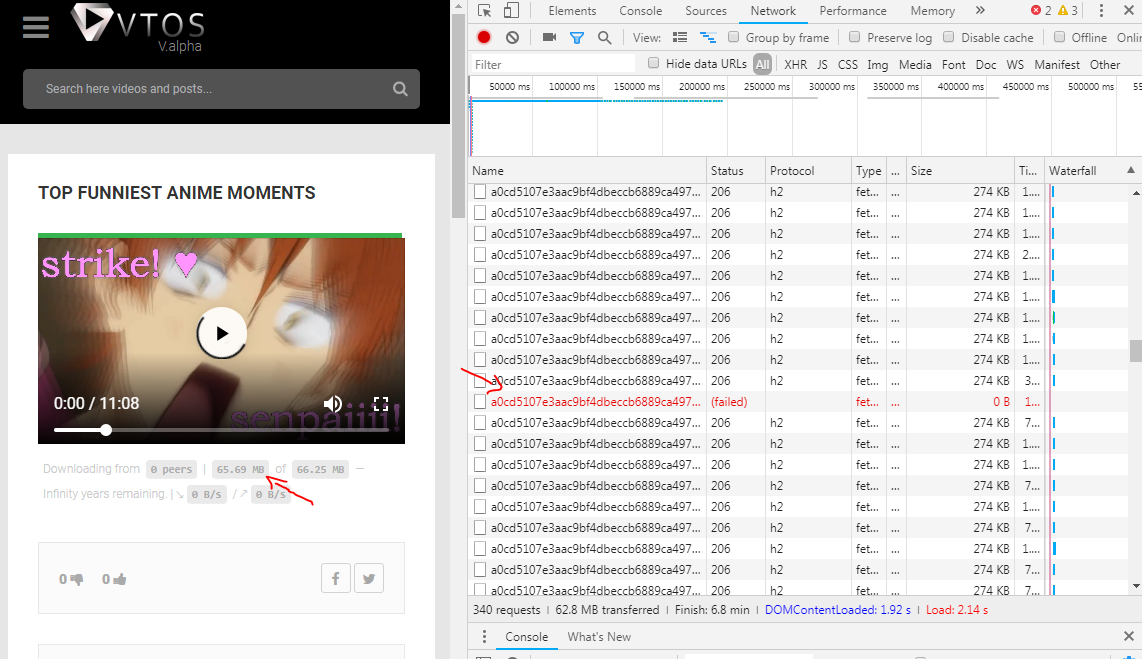Click the TOP FUNNIEST ANIME MOMENTS title
Image resolution: width=1142 pixels, height=659 pixels.
click(x=177, y=193)
